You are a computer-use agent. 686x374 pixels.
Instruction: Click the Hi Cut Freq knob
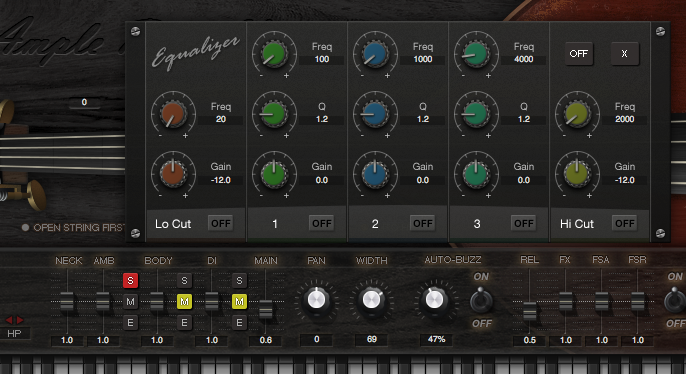(x=578, y=113)
